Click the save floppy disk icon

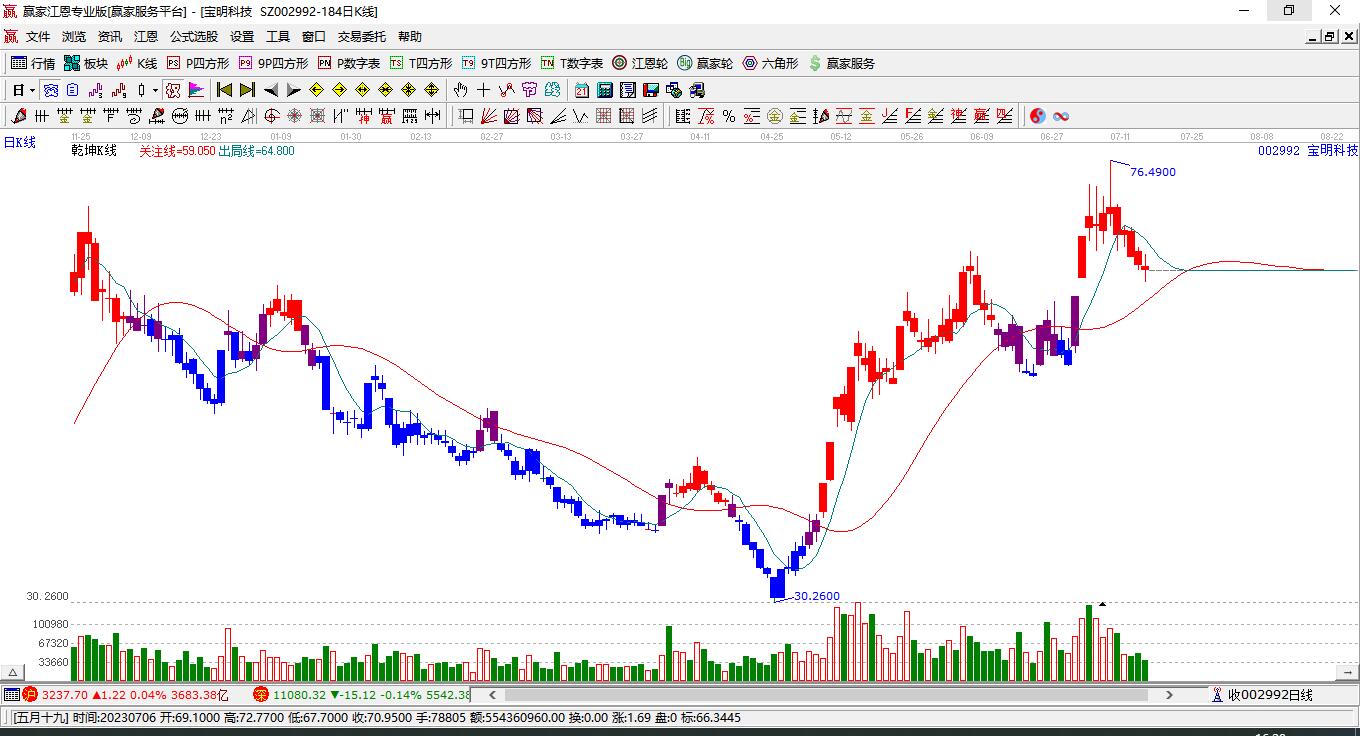[x=651, y=90]
